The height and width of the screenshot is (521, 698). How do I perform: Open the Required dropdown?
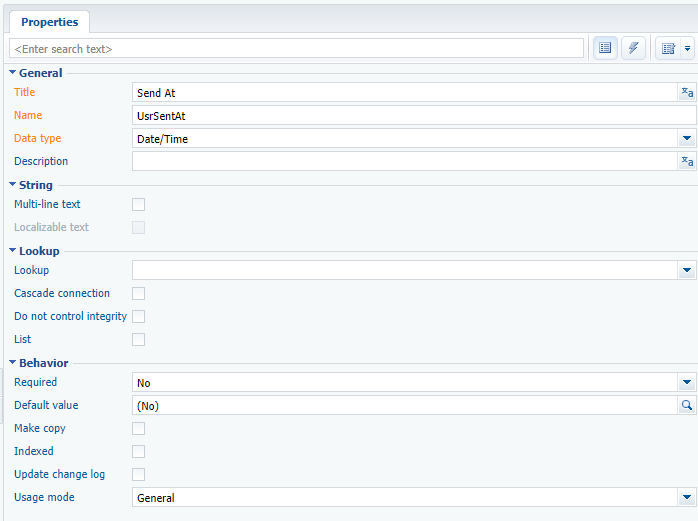coord(687,383)
